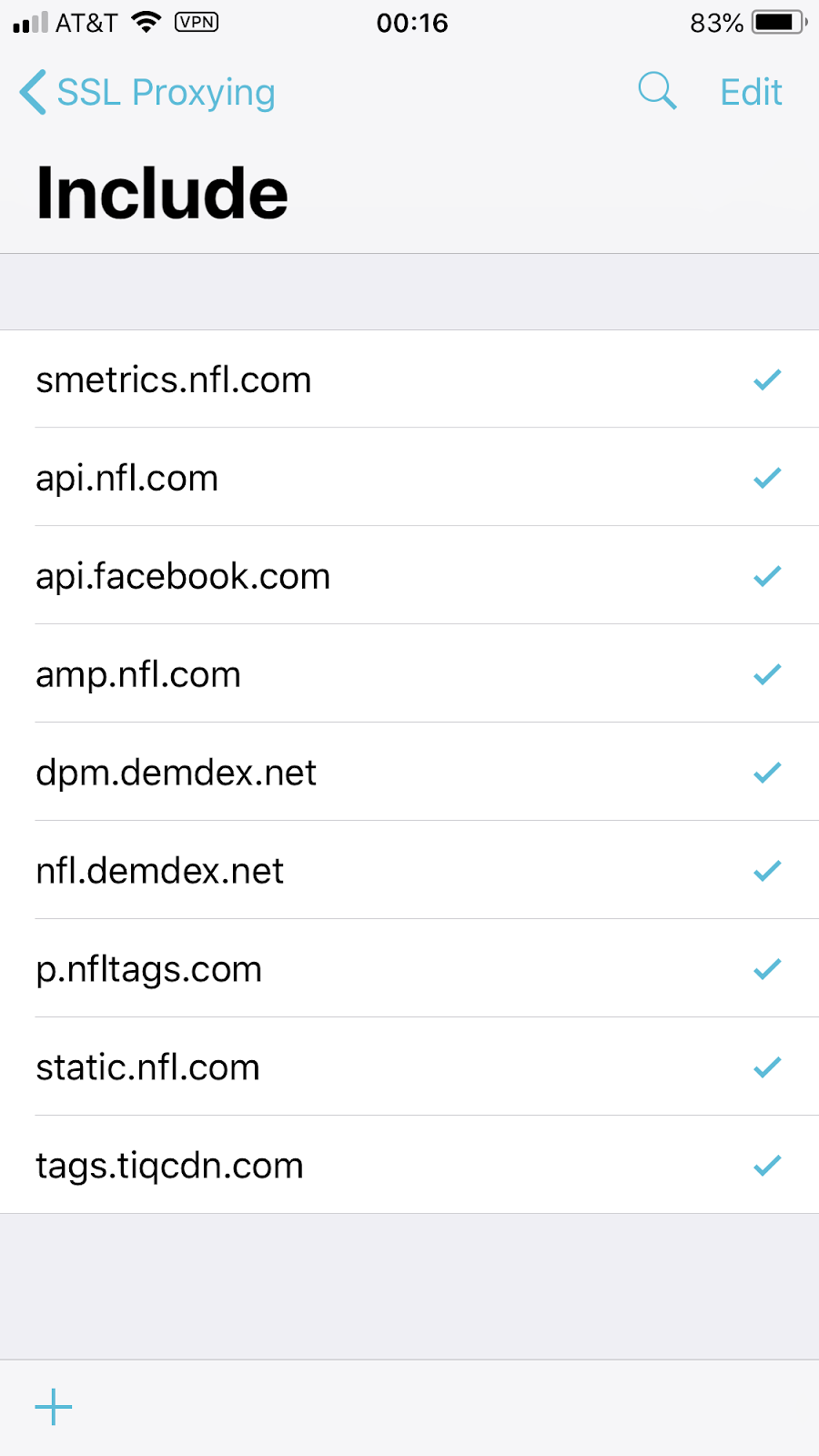Select the amp.nfl.com host row
819x1456 pixels.
coord(138,675)
